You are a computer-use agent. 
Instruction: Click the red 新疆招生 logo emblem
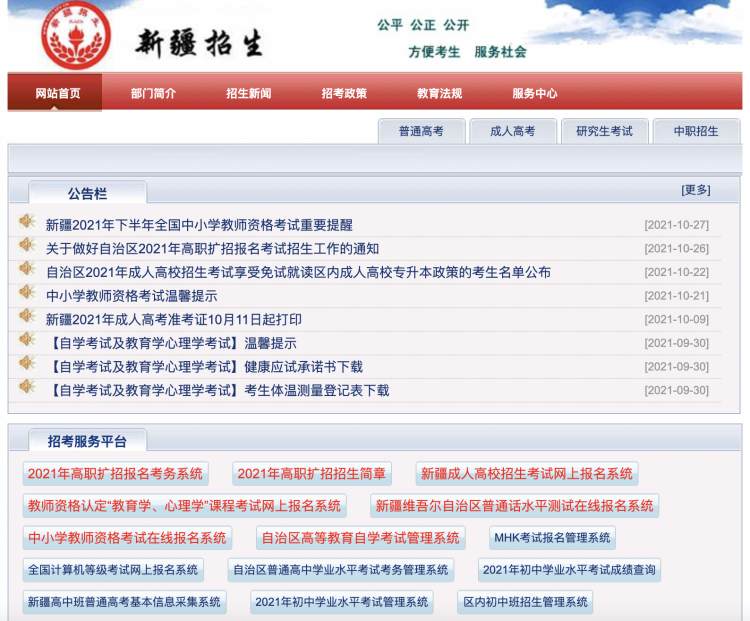pyautogui.click(x=76, y=36)
